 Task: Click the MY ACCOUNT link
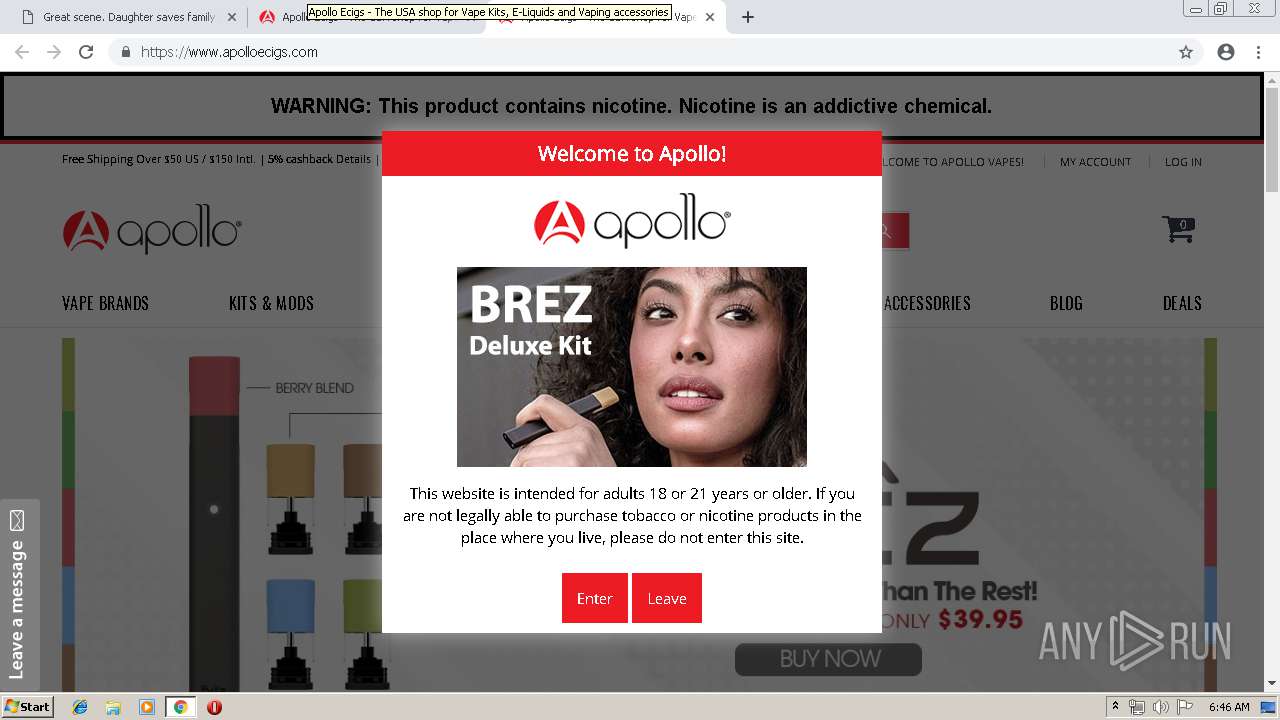1095,162
